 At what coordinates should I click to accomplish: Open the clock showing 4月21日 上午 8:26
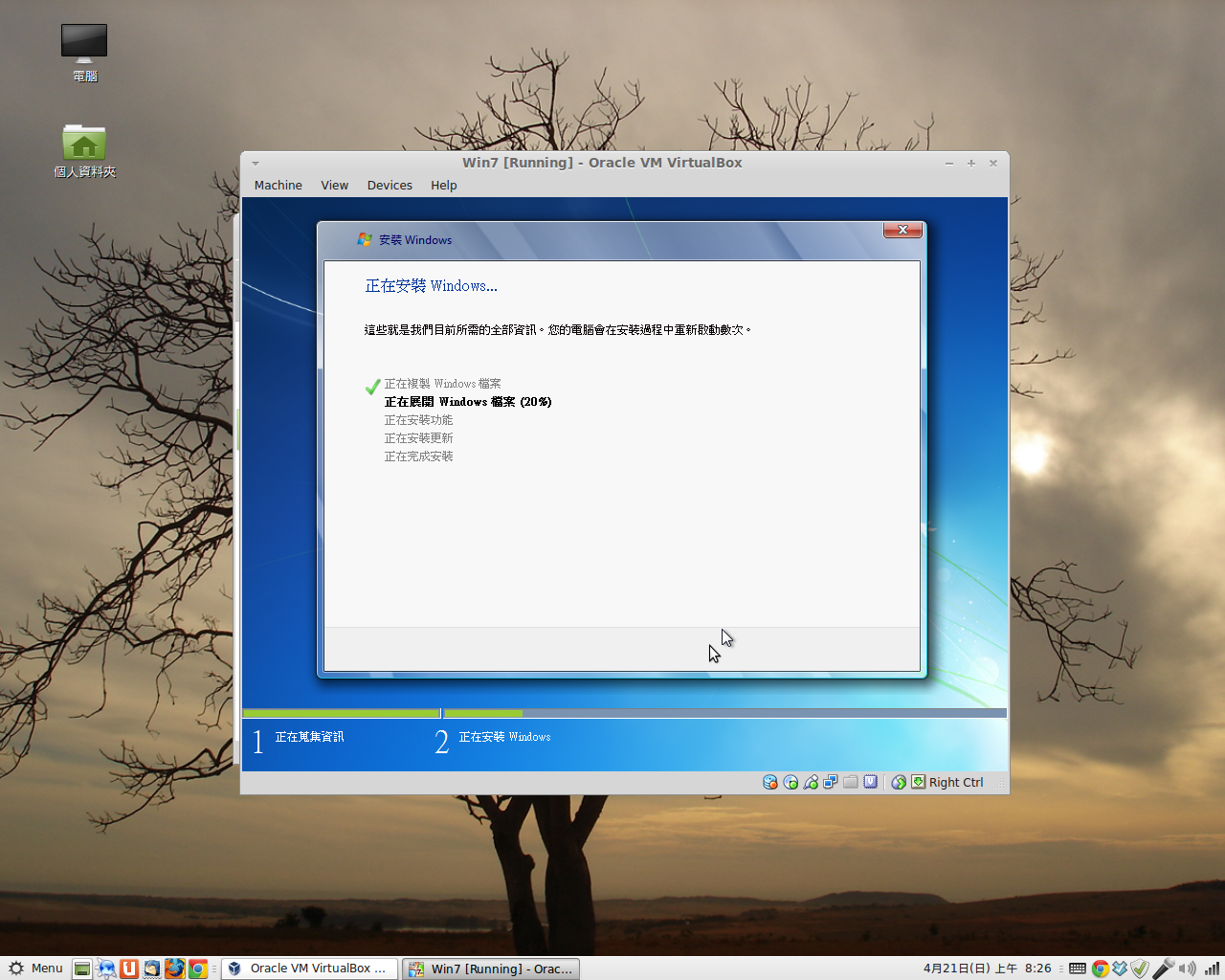[x=987, y=969]
